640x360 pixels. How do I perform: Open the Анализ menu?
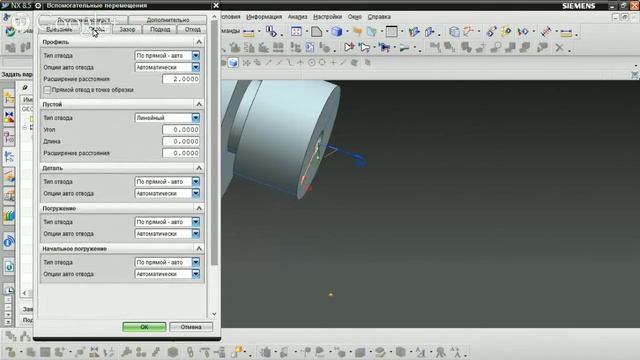tap(298, 17)
